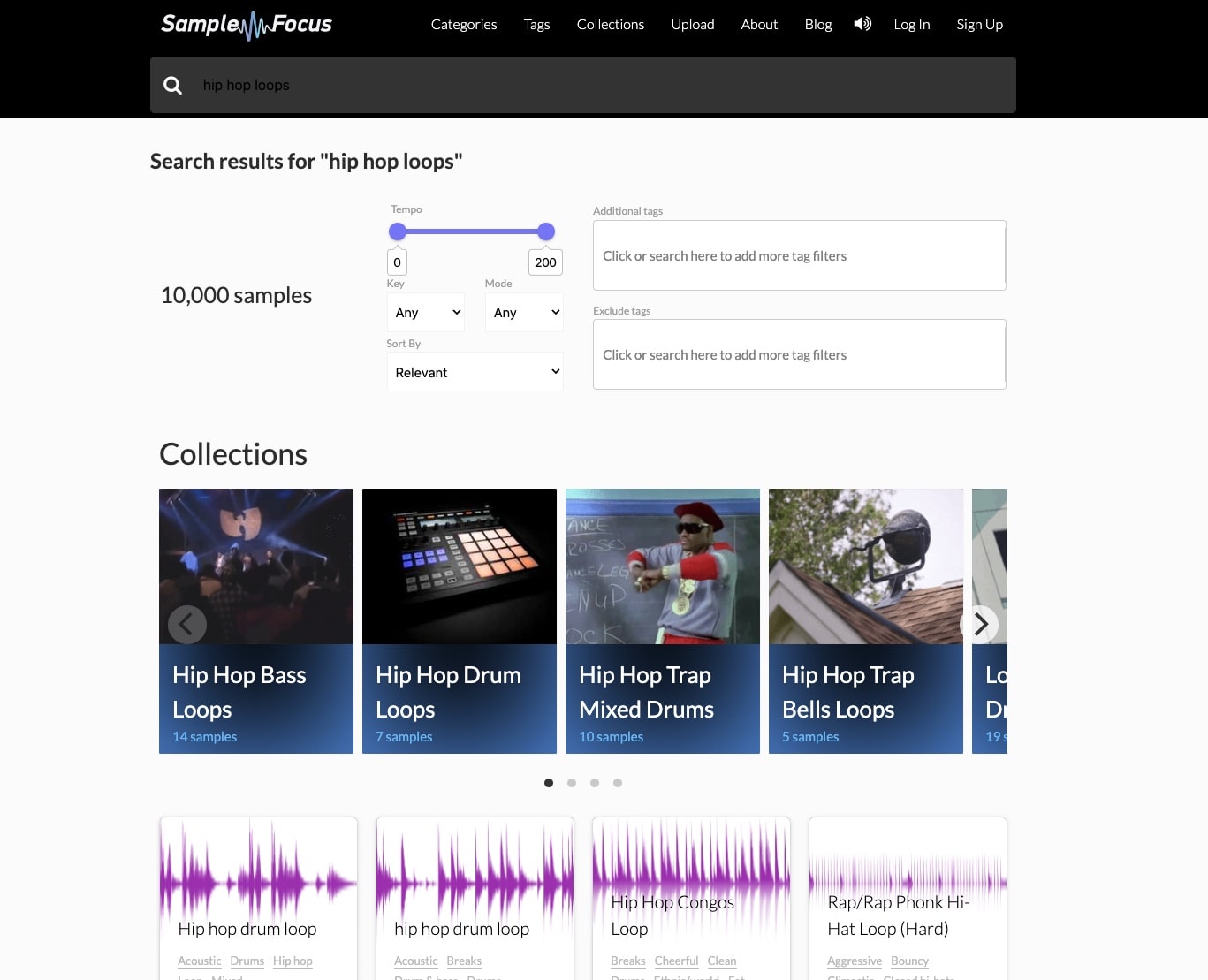Open the Categories menu

(463, 24)
